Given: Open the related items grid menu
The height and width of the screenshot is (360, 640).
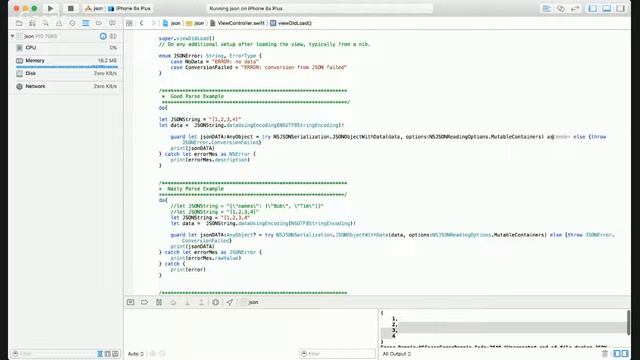Looking at the screenshot, I should coord(129,23).
